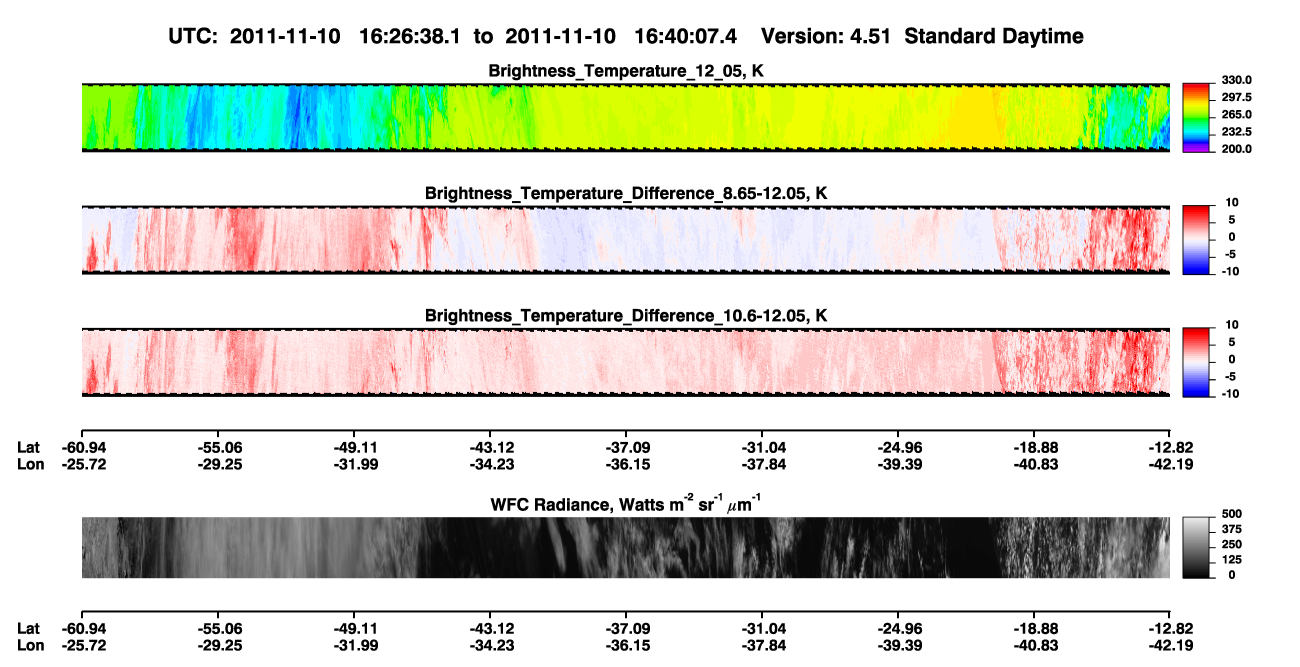
Task: Click the 10.6-12.05 difference image panel
Action: coord(625,362)
